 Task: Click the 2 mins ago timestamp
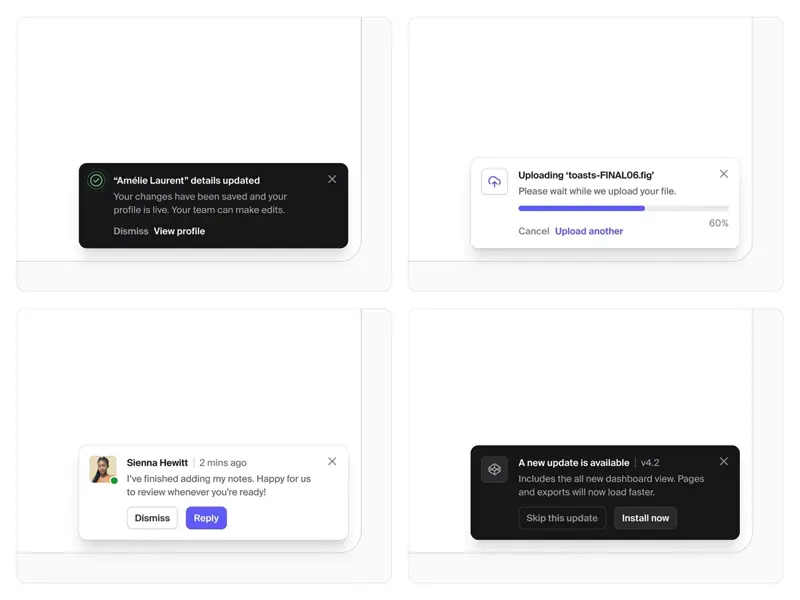tap(221, 462)
